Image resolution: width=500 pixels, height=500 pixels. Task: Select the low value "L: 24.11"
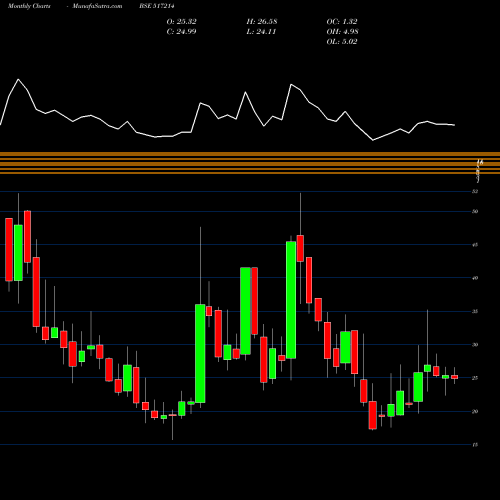[261, 32]
